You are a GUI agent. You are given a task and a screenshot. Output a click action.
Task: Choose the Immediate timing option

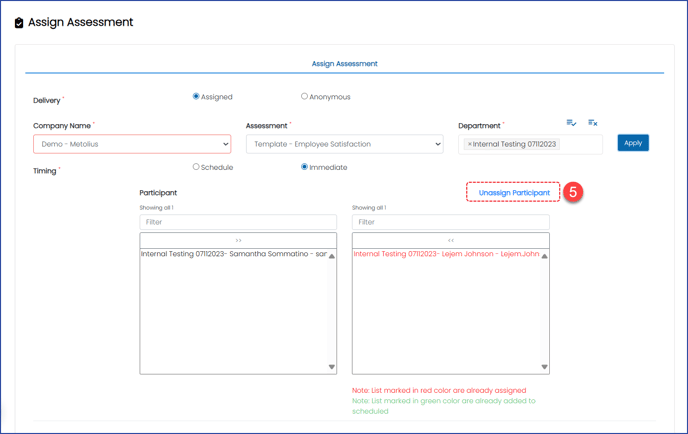click(305, 167)
